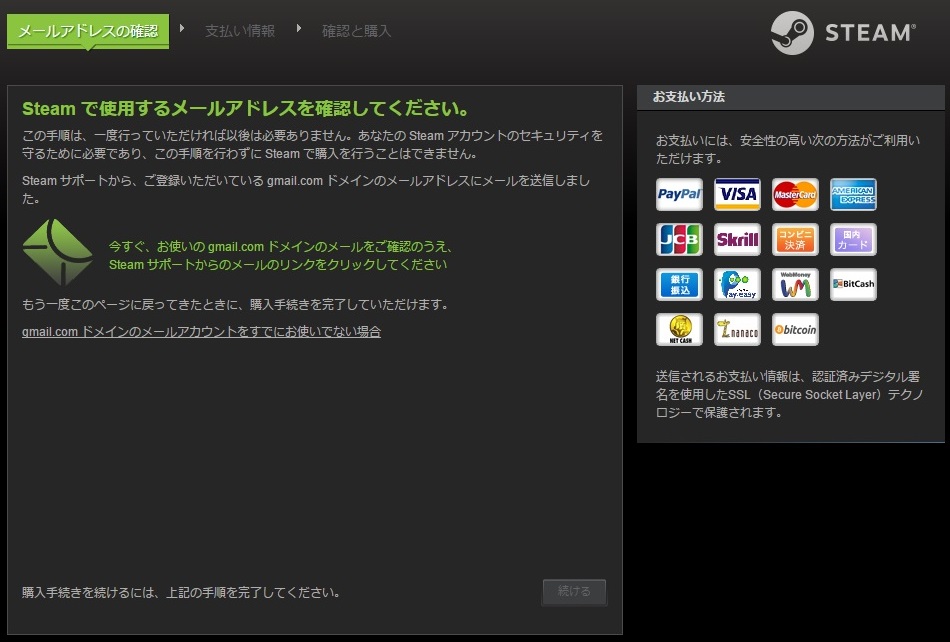
Task: Go to the 確認と購入 step
Action: 356,31
